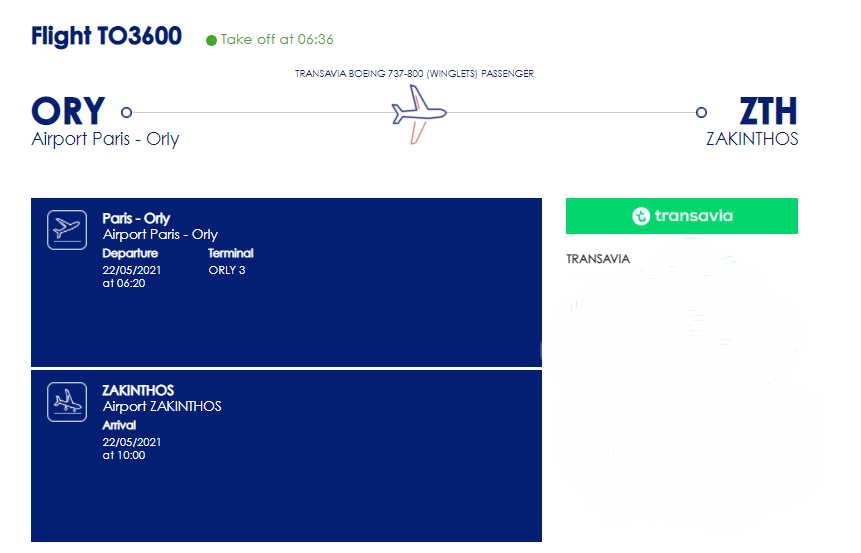Click the arrival time 'at 10:00'
The image size is (861, 553).
tap(124, 455)
